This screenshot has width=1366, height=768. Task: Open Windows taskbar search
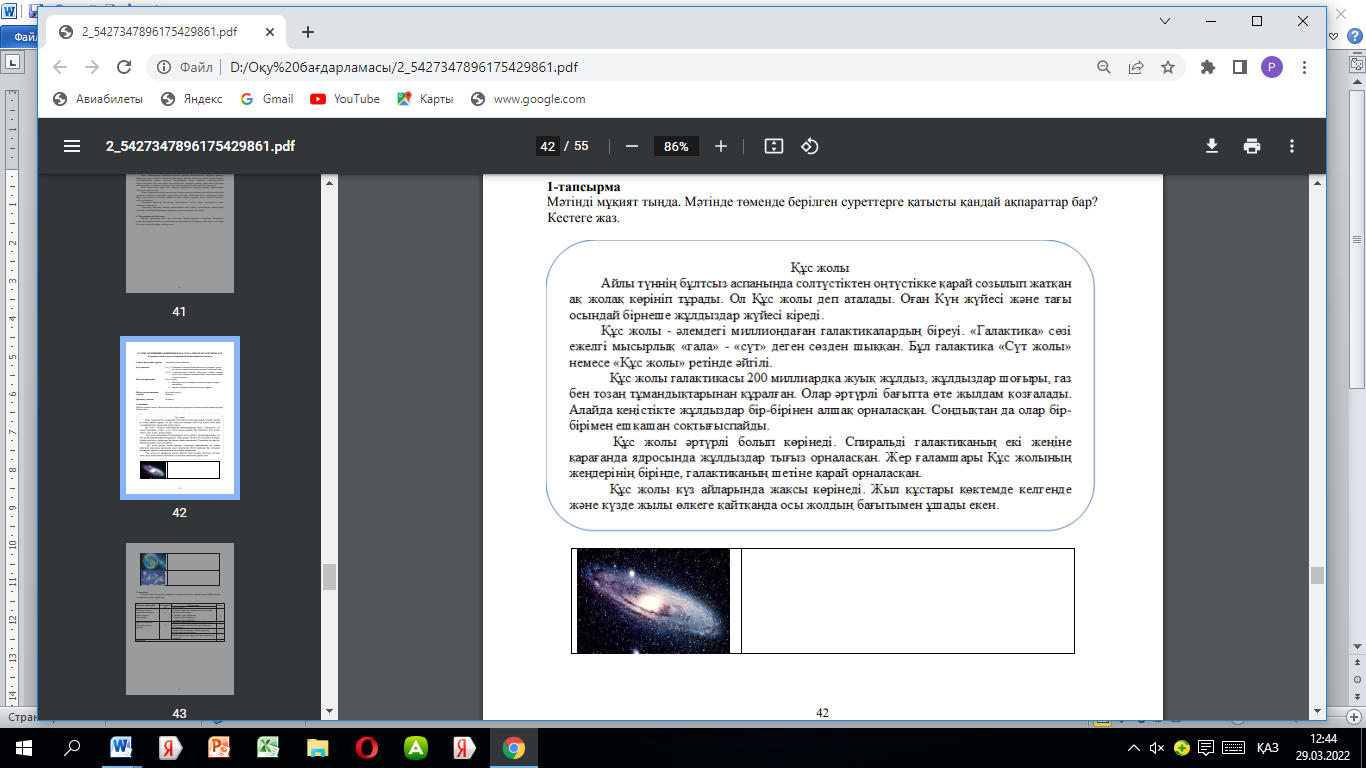click(x=72, y=747)
